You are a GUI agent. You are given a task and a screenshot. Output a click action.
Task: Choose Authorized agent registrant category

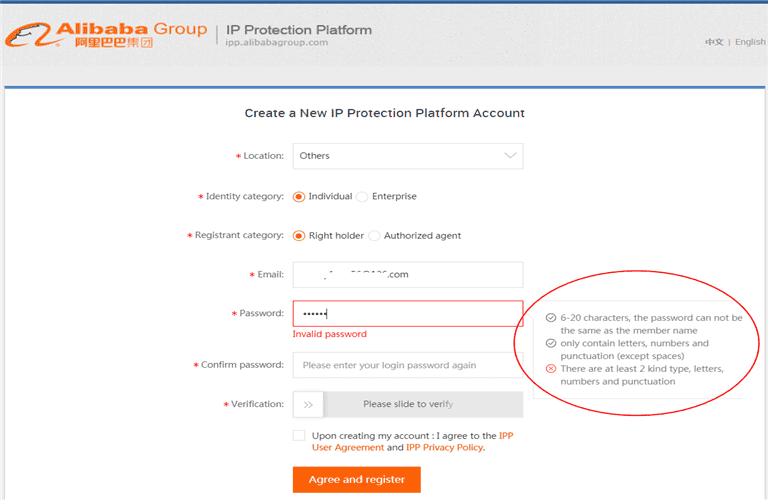tap(374, 236)
